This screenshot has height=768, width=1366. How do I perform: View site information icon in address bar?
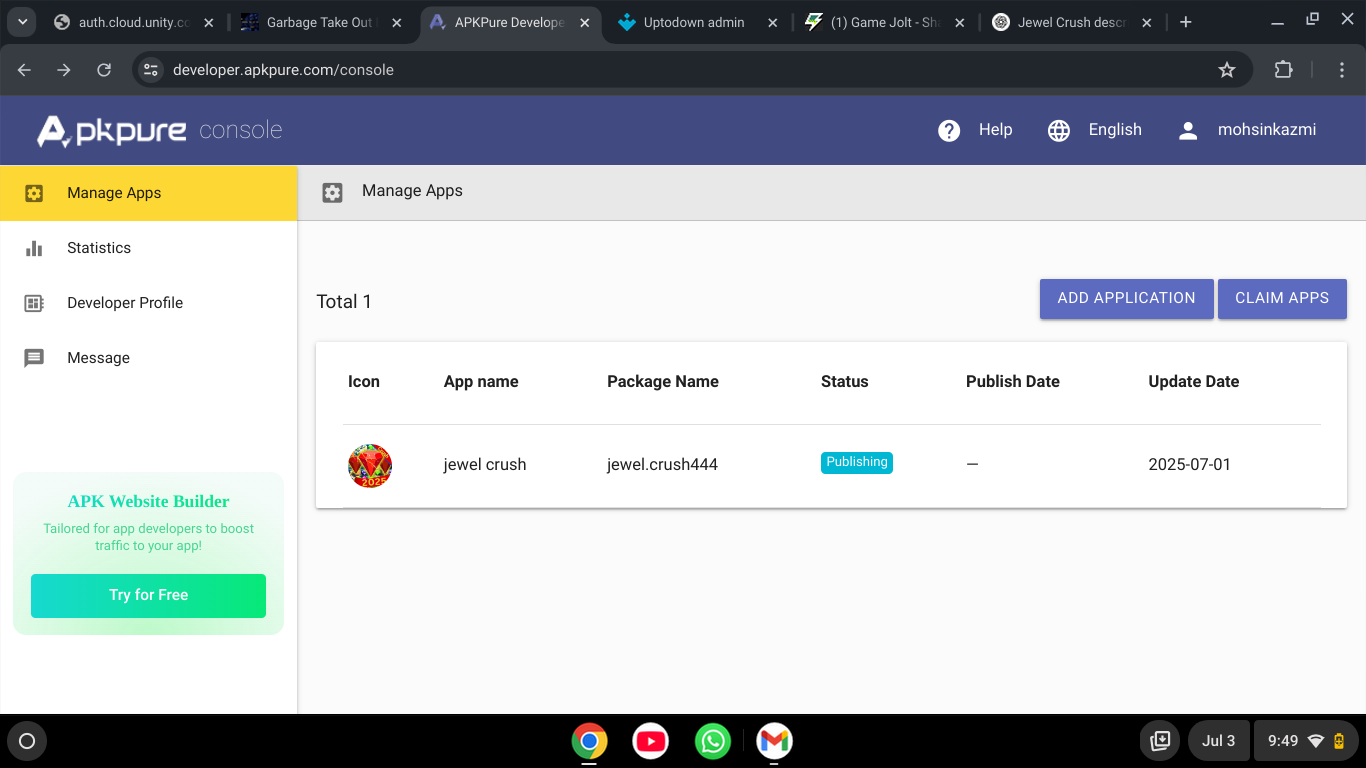coord(151,70)
